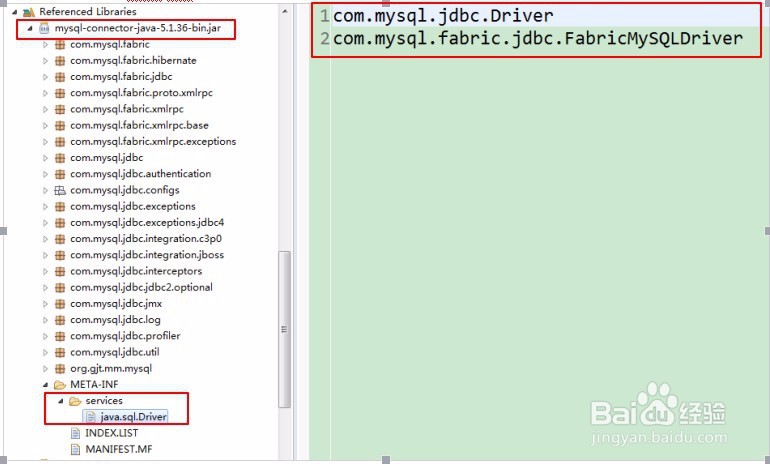Click the services folder icon
Image resolution: width=770 pixels, height=464 pixels.
(x=75, y=401)
